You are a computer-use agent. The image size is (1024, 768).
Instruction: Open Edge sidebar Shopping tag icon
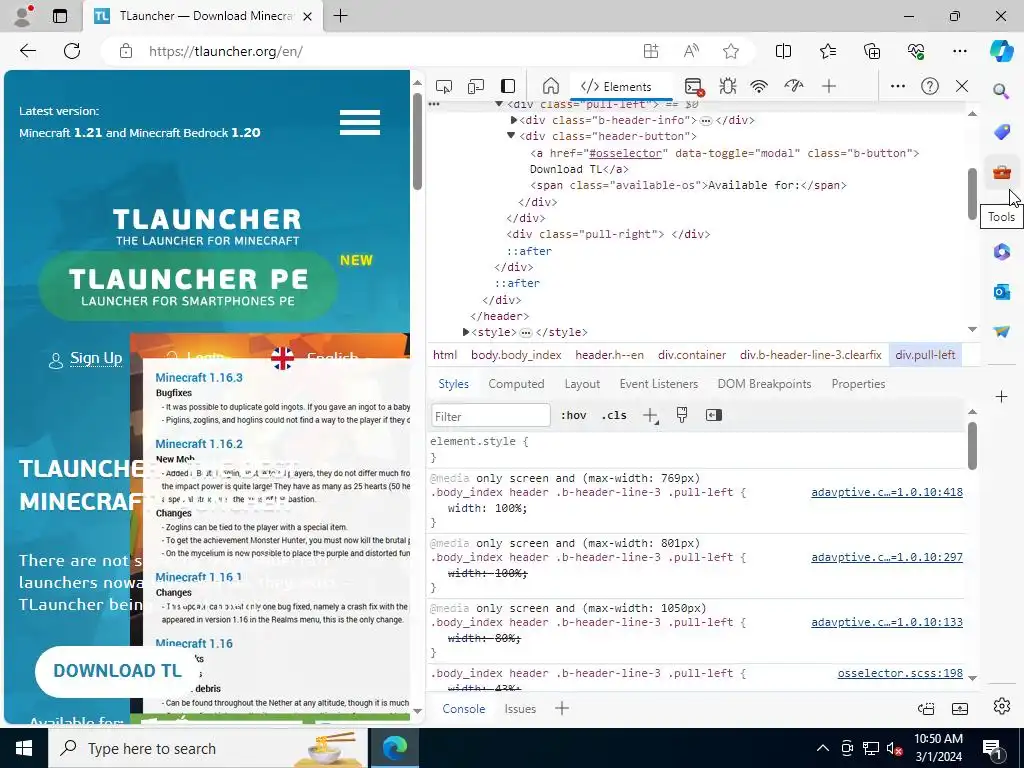[x=1001, y=132]
